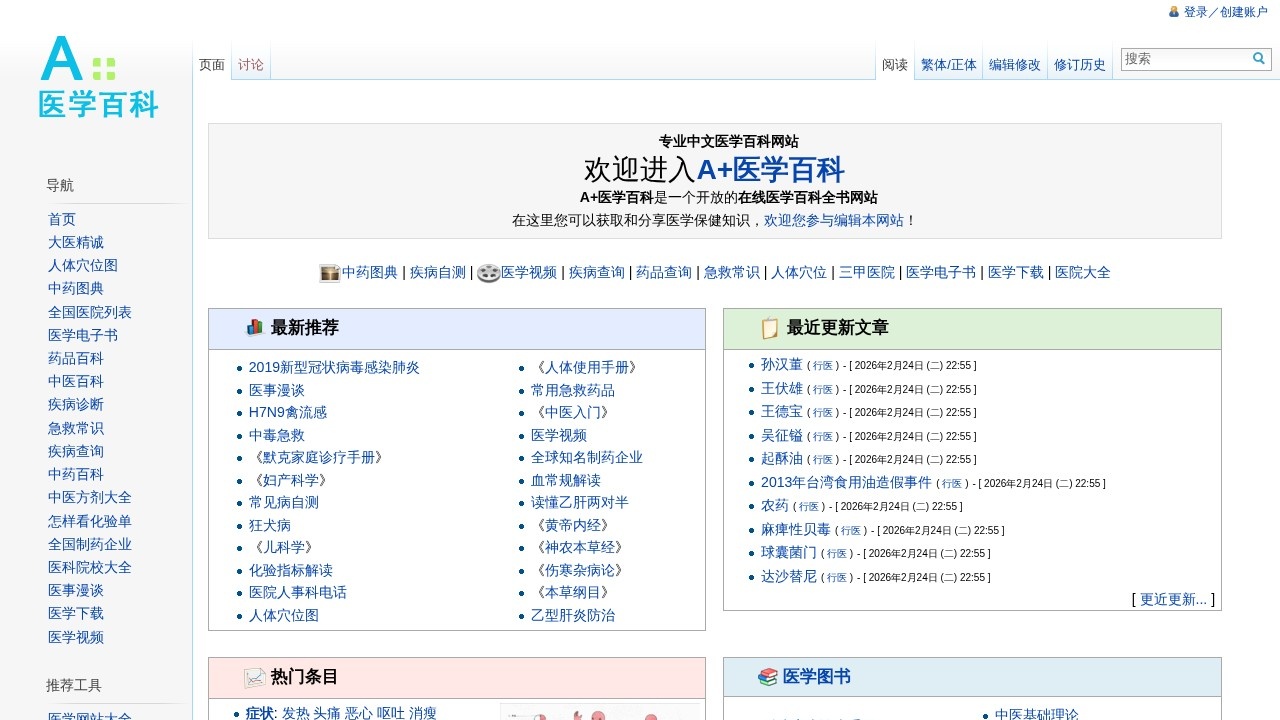Switch to 繁体/正体 view
The height and width of the screenshot is (720, 1280).
[x=948, y=64]
